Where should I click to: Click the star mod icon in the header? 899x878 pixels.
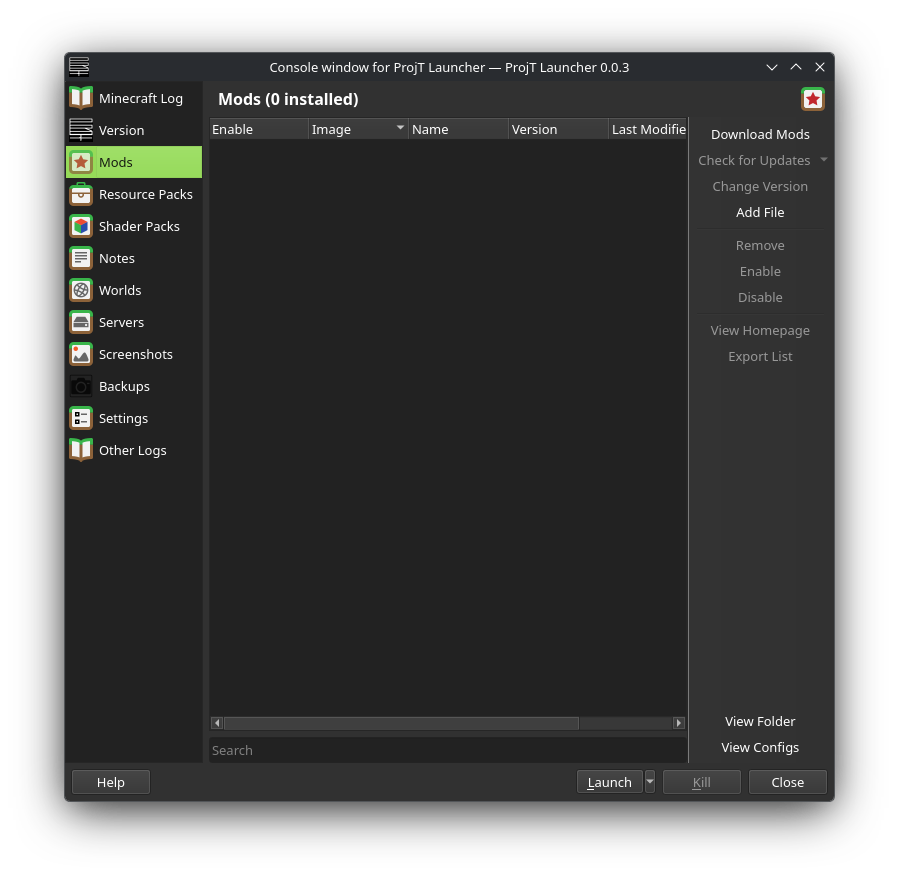point(812,99)
